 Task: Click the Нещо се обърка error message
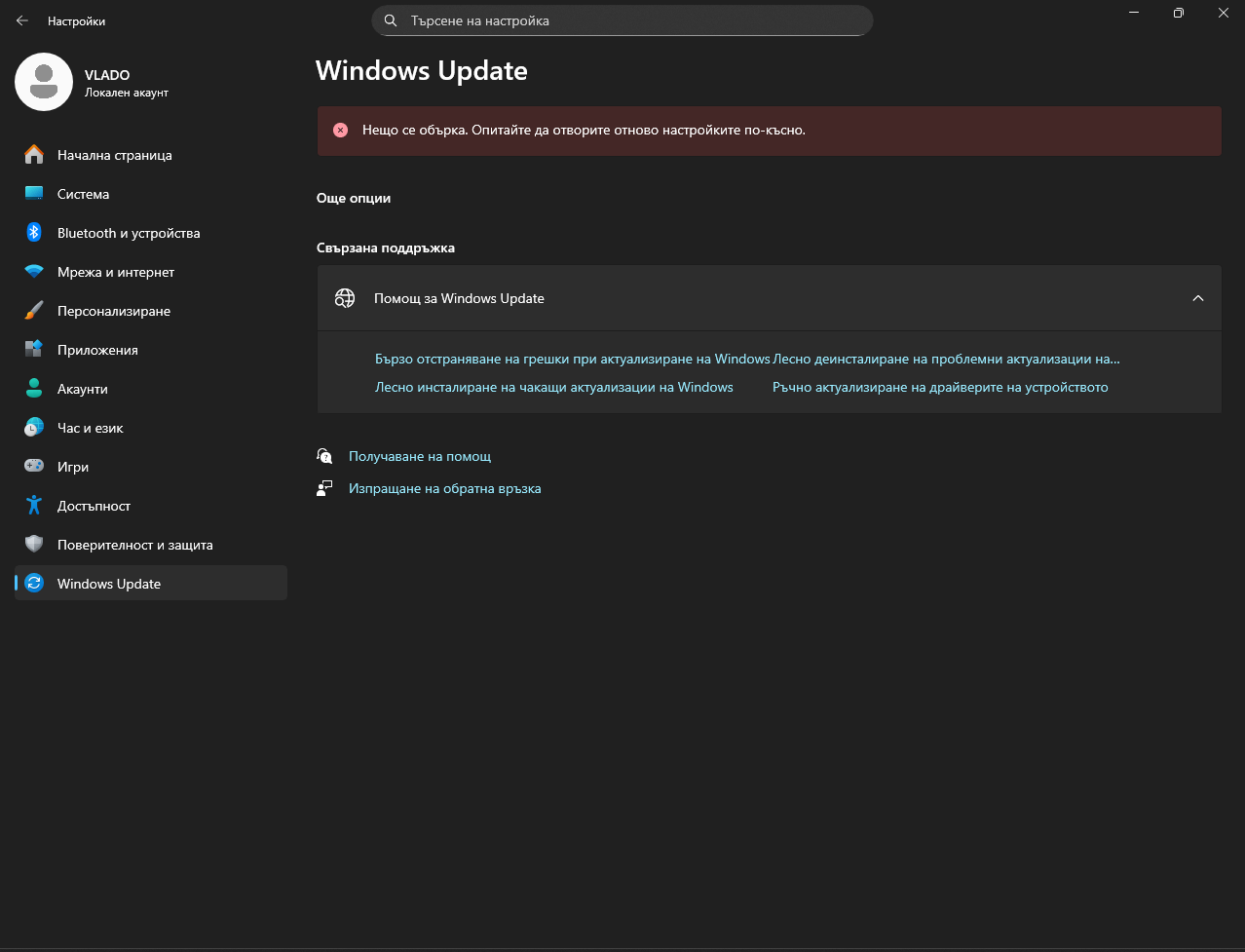584,130
